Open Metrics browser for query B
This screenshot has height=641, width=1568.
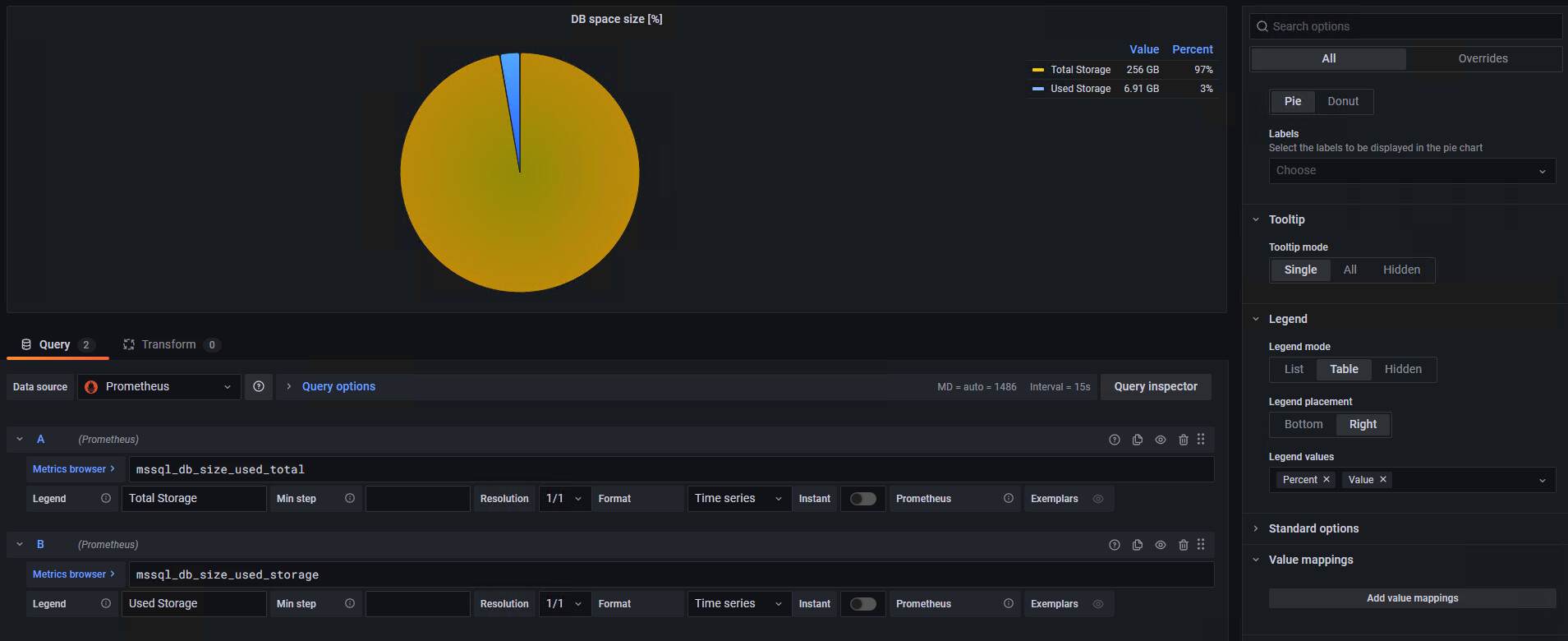(x=75, y=574)
